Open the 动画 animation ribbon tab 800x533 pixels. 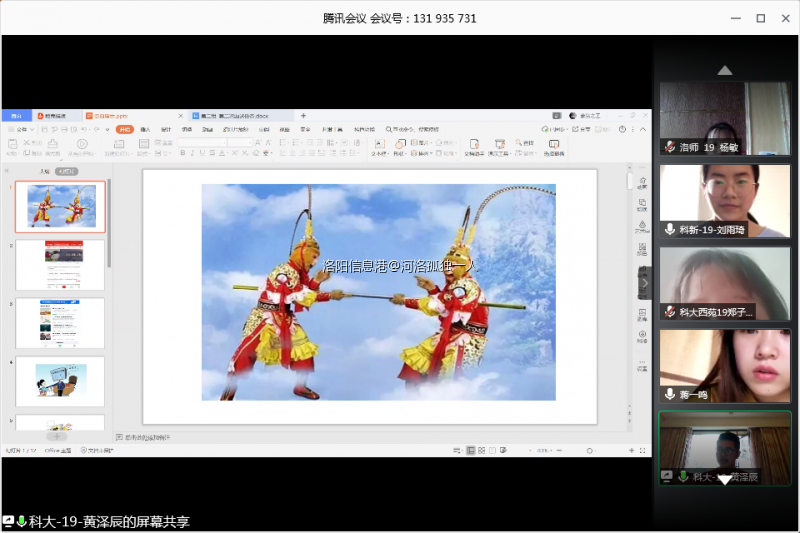click(x=207, y=130)
